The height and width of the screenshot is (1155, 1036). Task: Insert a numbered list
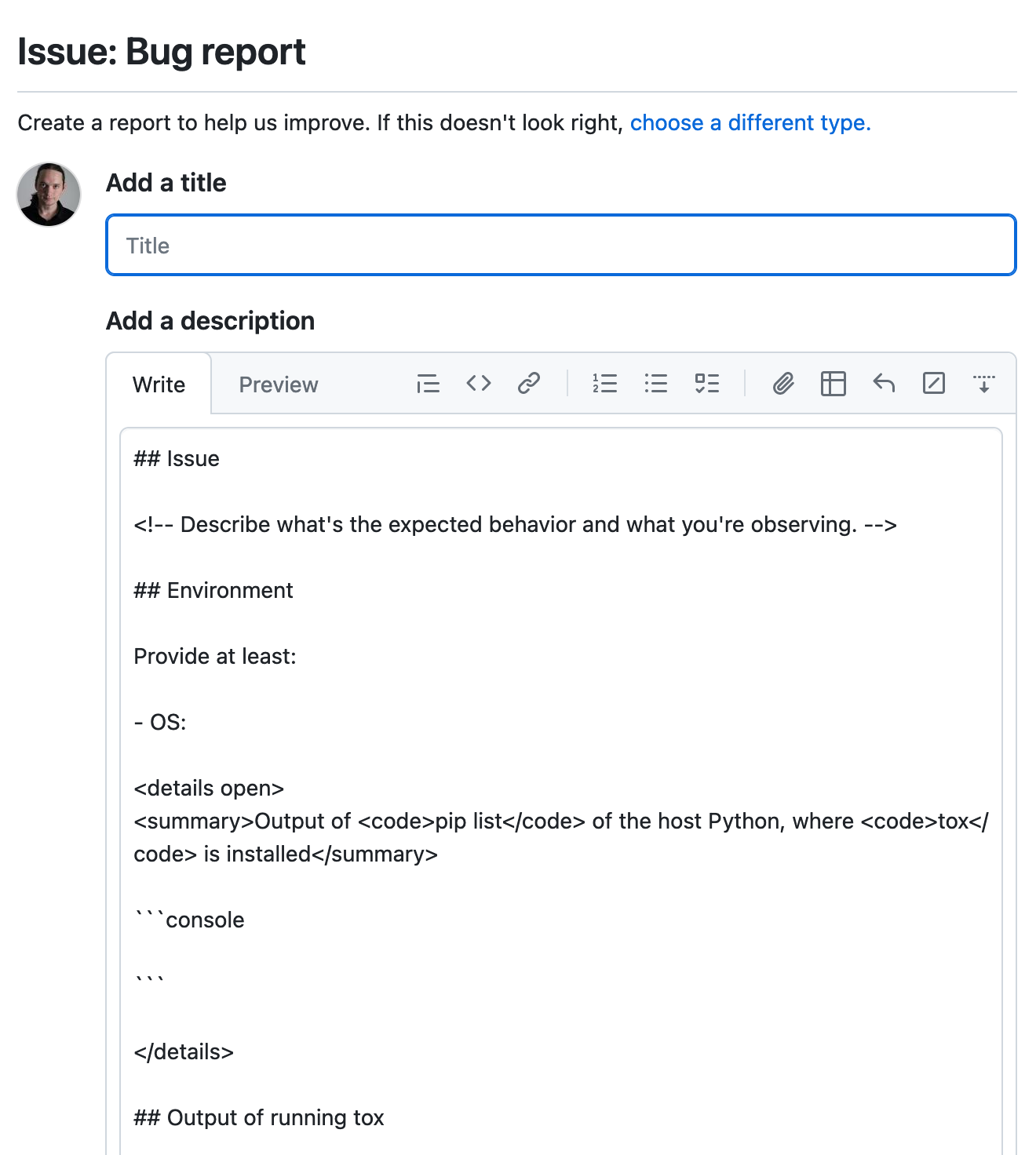604,384
